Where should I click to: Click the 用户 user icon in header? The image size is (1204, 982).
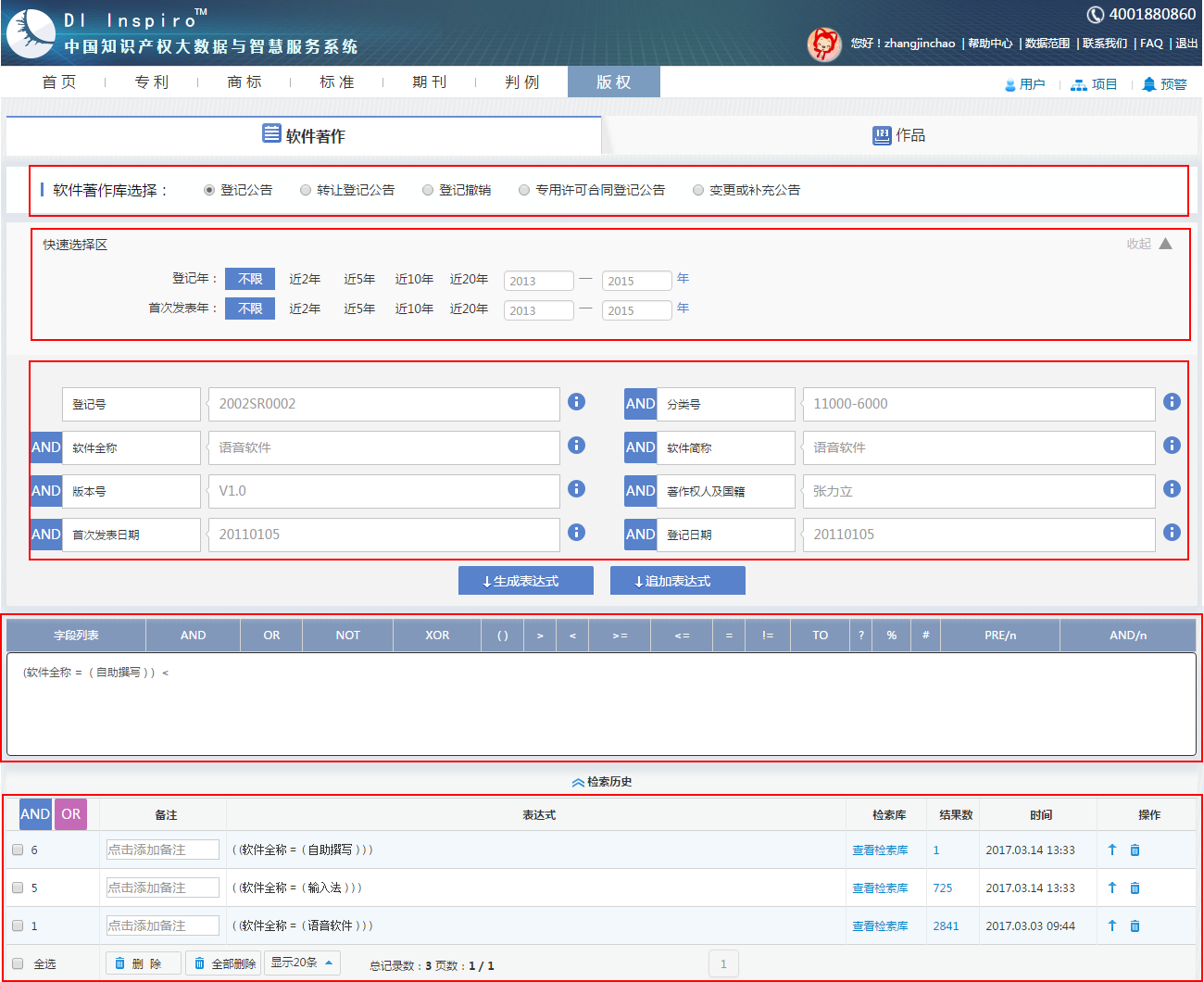click(x=1010, y=84)
